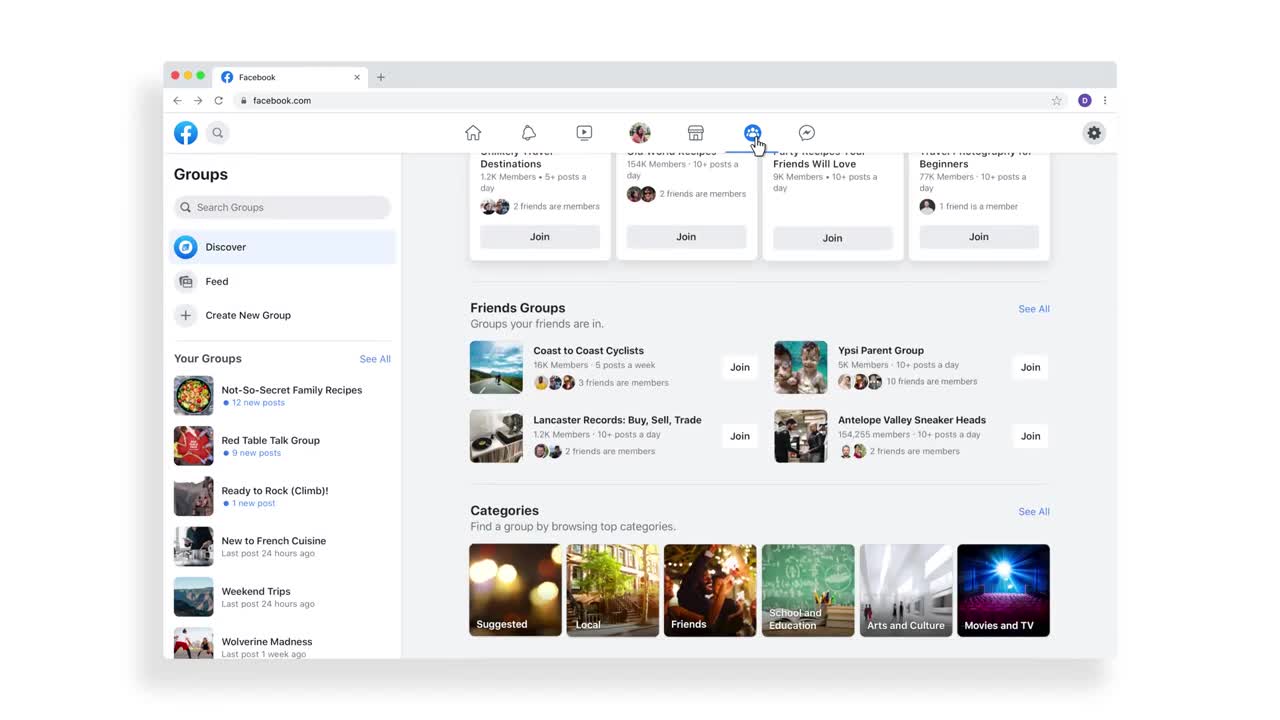Image resolution: width=1280 pixels, height=720 pixels.
Task: Join Antelope Valley Sneaker Heads
Action: click(x=1031, y=436)
